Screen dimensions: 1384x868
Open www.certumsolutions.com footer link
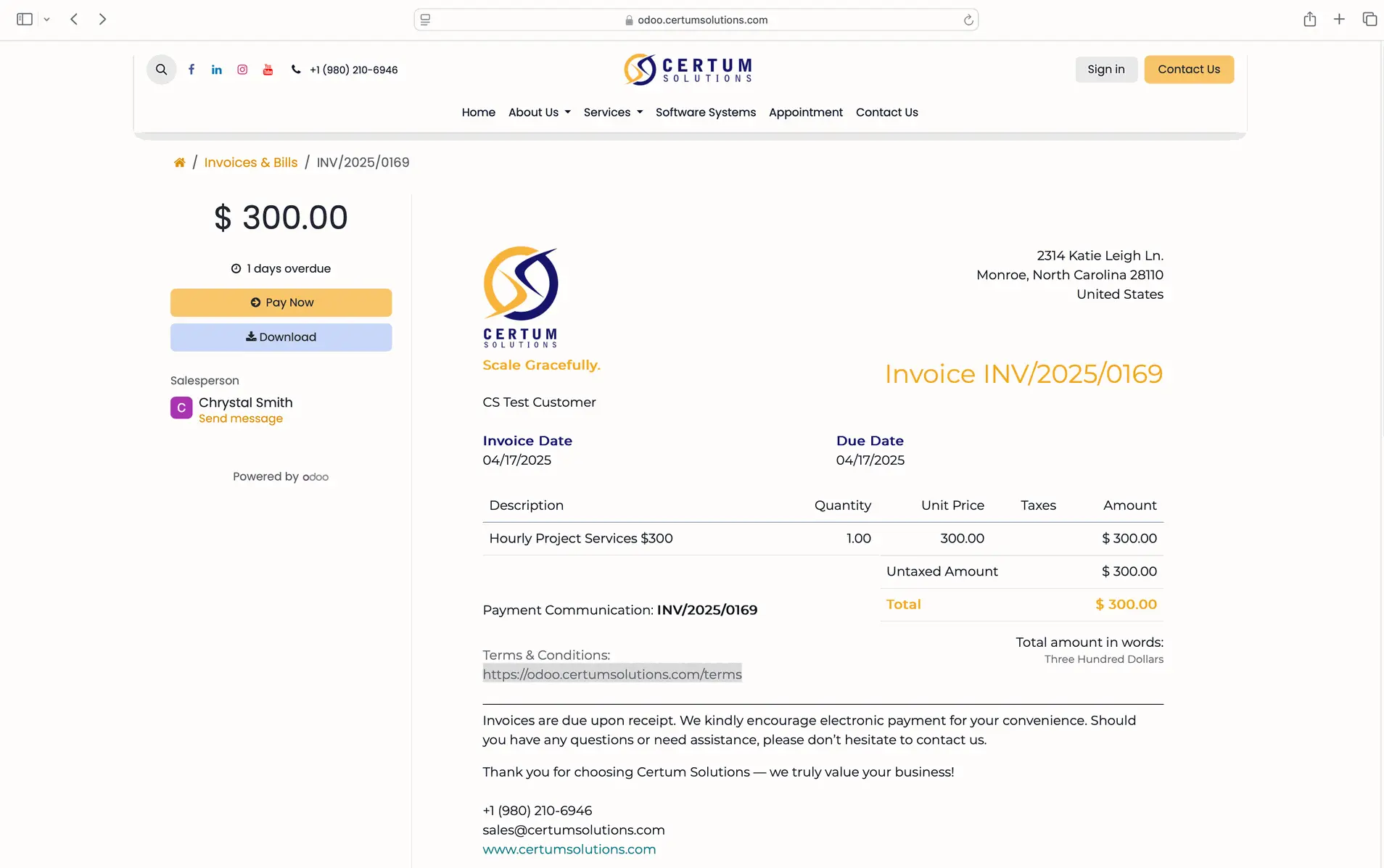(x=569, y=849)
